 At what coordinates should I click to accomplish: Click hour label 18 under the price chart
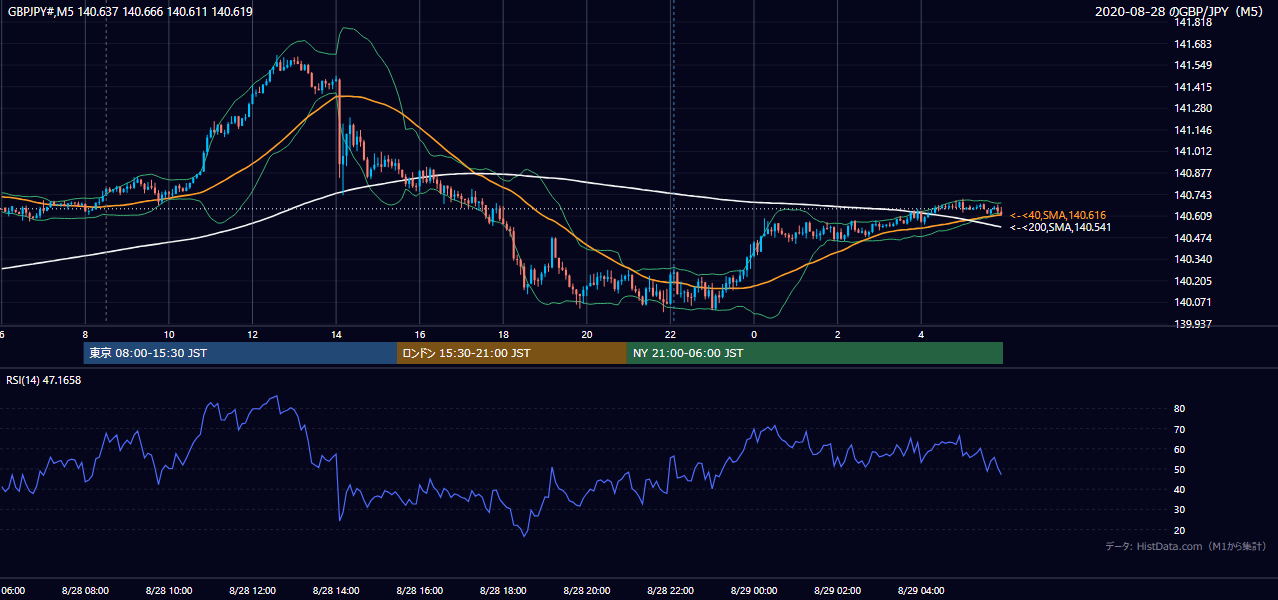click(x=504, y=335)
